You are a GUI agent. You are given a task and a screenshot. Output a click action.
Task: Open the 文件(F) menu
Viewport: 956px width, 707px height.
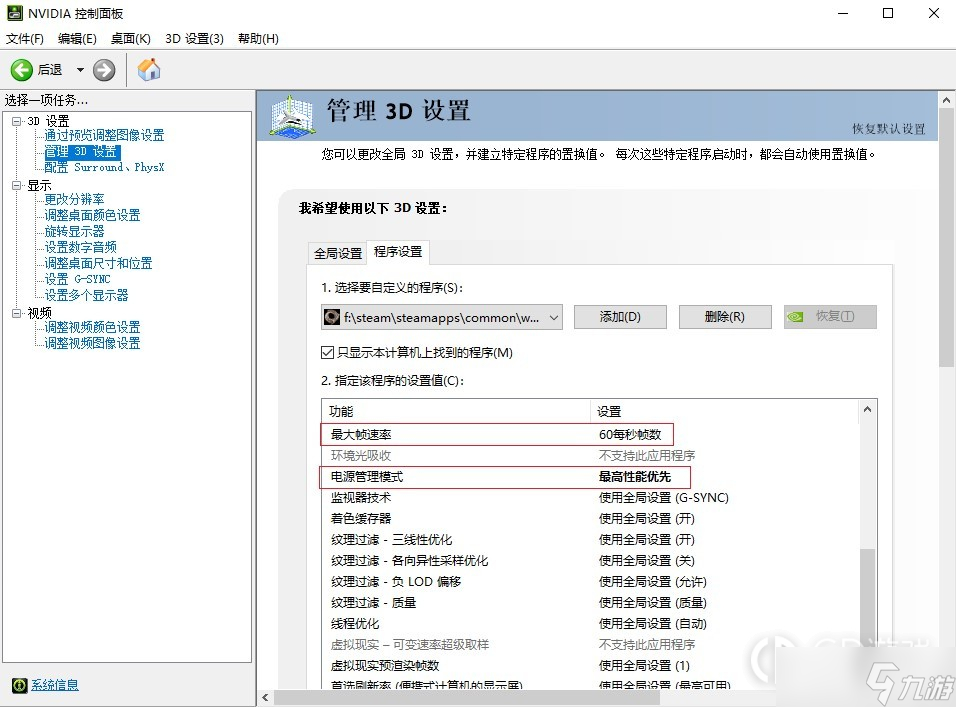25,39
